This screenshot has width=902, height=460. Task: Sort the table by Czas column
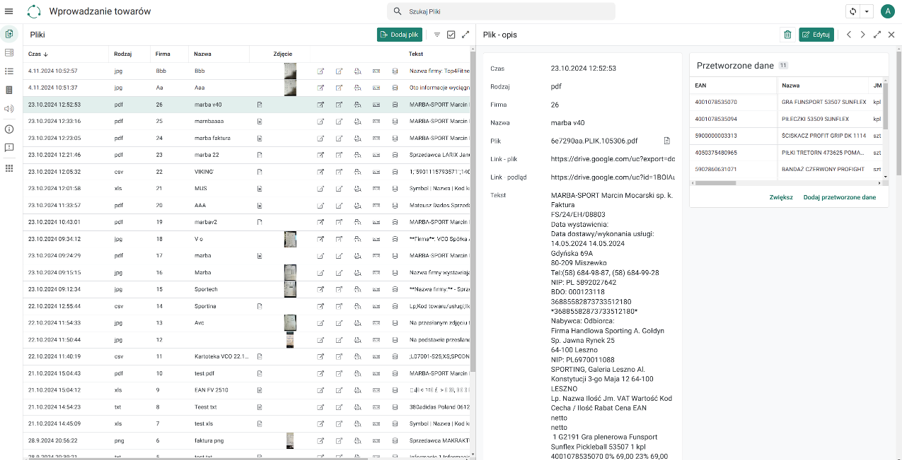(x=38, y=54)
